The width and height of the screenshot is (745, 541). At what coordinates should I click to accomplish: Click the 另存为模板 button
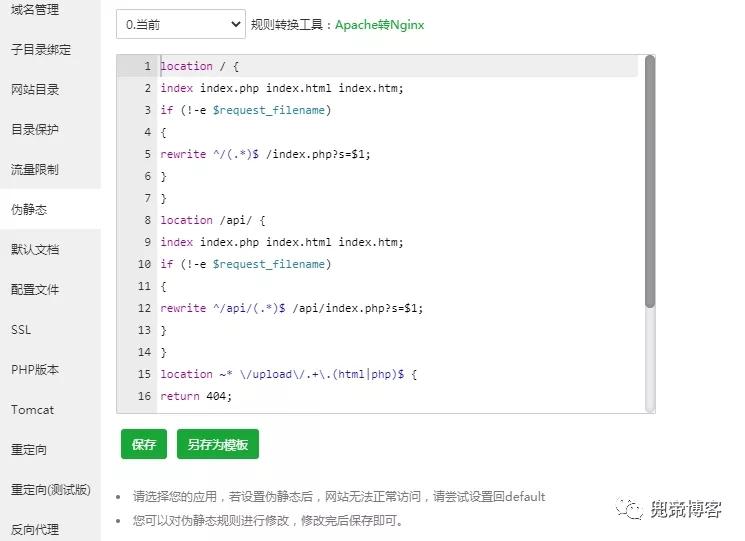pos(218,444)
